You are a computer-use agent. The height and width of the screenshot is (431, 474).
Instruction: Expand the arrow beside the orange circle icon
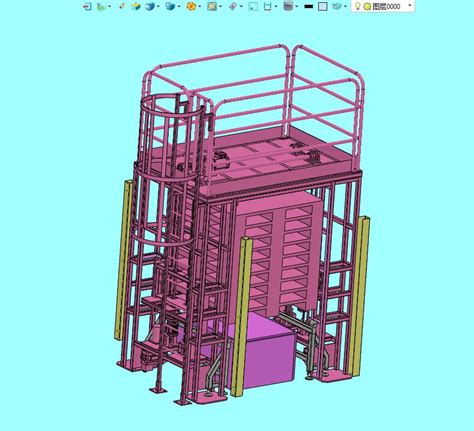(199, 6)
